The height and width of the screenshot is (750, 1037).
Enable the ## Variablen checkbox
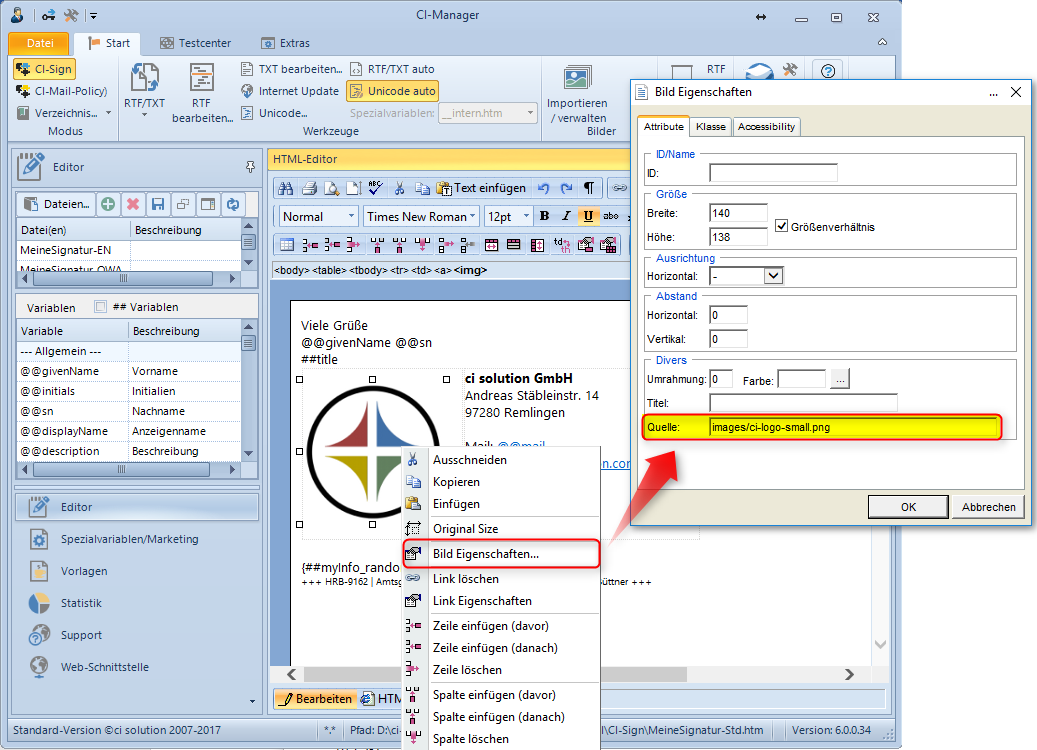(x=100, y=307)
